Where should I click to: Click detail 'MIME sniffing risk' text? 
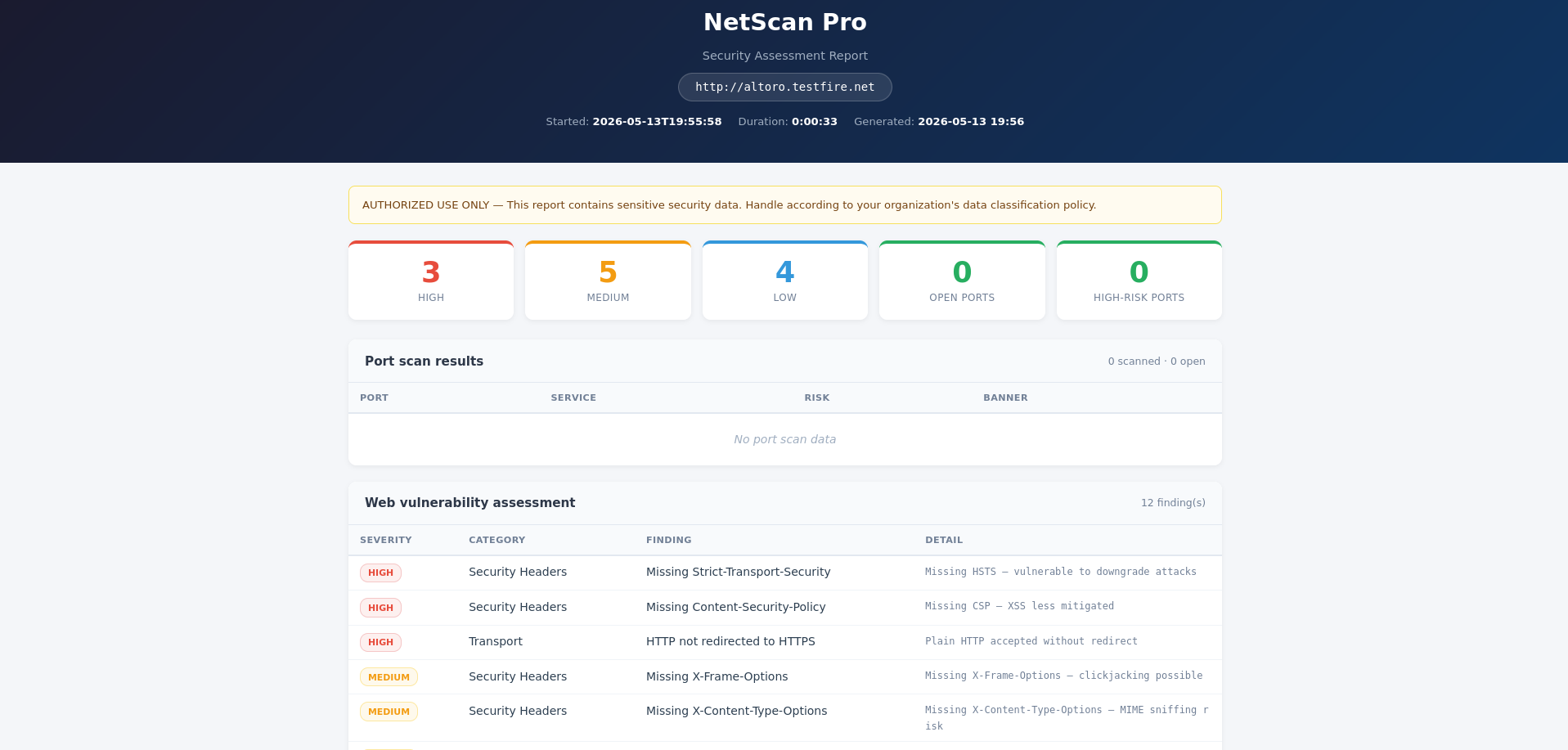tap(1067, 718)
